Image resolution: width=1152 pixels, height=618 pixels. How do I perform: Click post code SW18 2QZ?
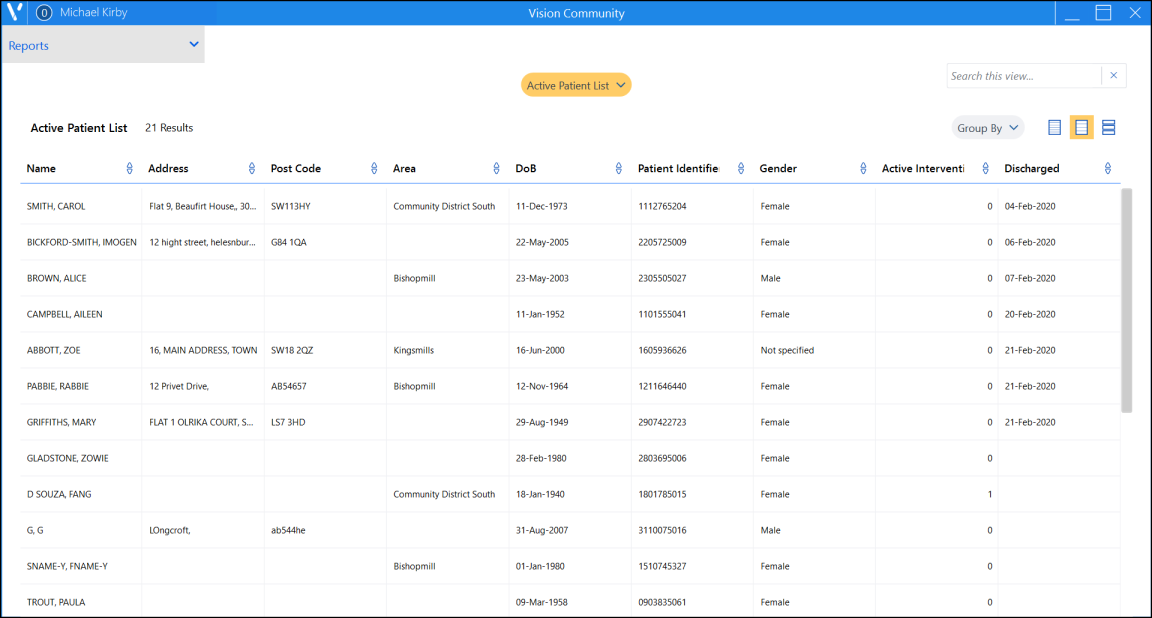(292, 351)
